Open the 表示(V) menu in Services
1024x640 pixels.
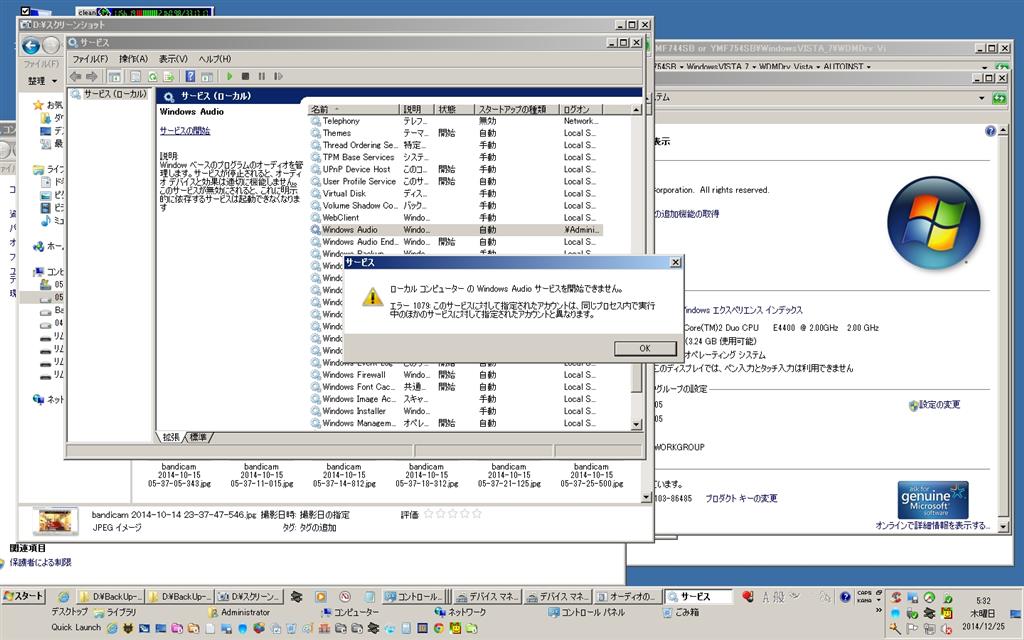[173, 59]
